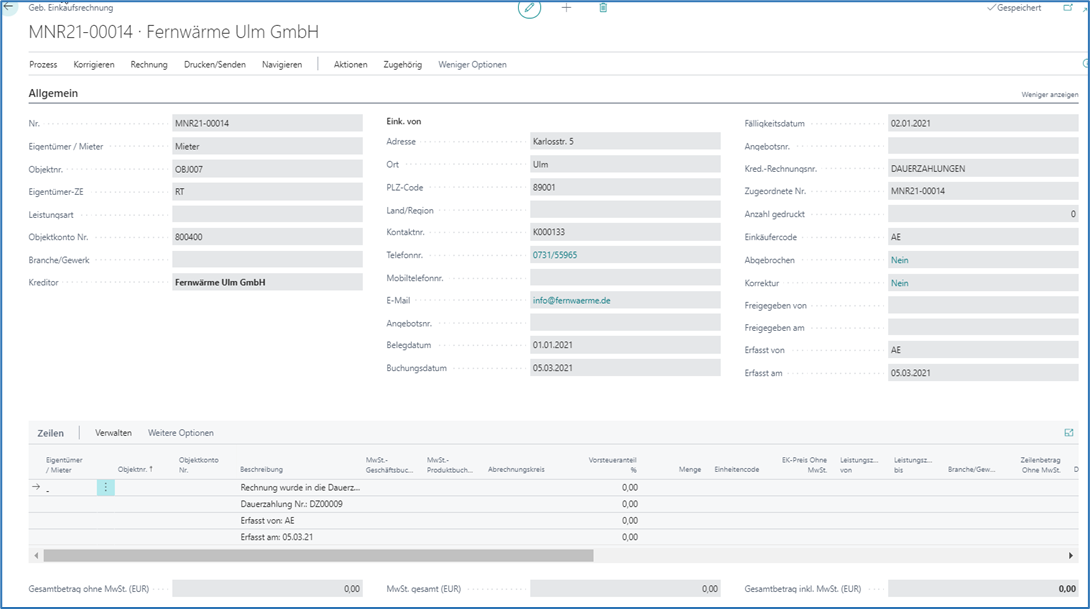This screenshot has height=609, width=1090.
Task: Create new document with plus icon
Action: [566, 8]
